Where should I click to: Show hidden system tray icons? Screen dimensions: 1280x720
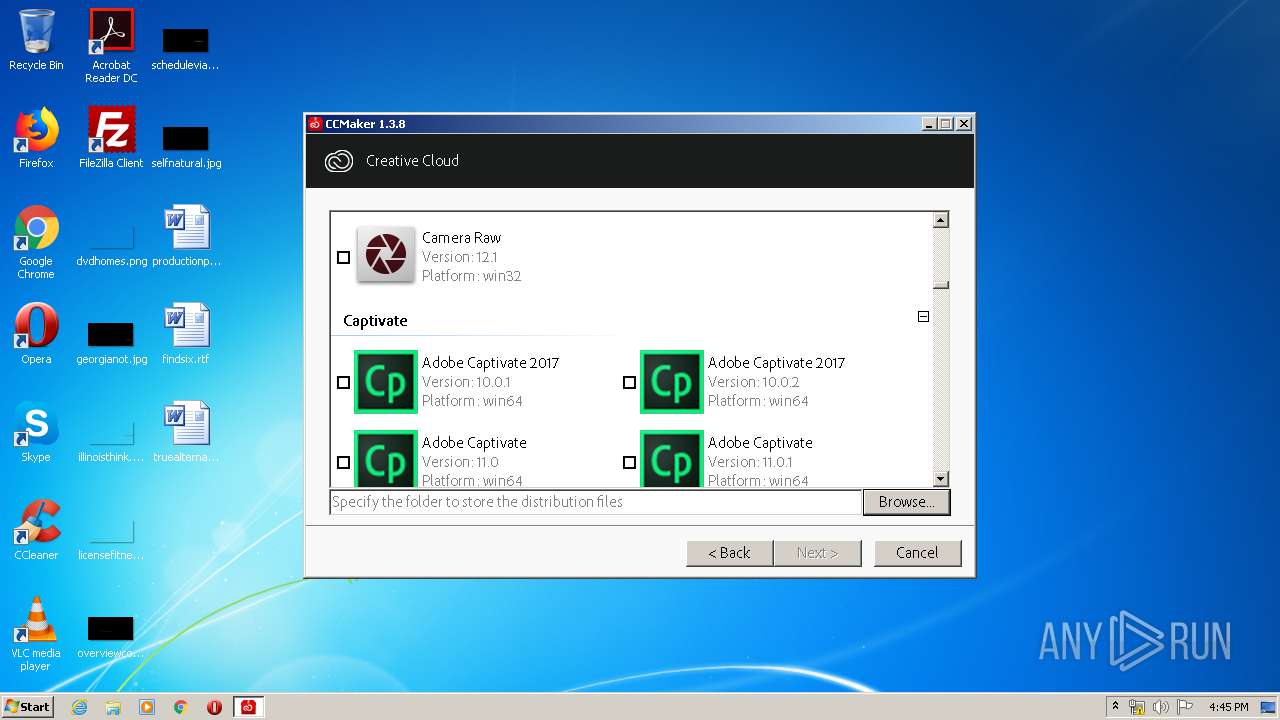(x=1115, y=707)
